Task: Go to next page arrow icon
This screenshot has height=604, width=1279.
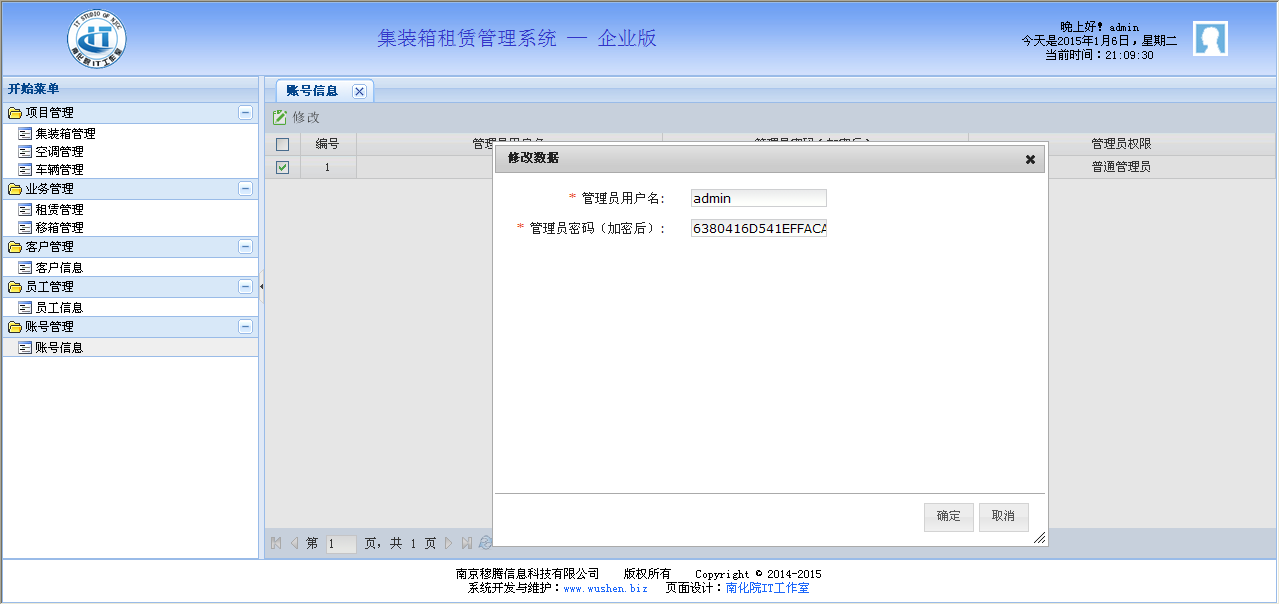Action: tap(449, 543)
